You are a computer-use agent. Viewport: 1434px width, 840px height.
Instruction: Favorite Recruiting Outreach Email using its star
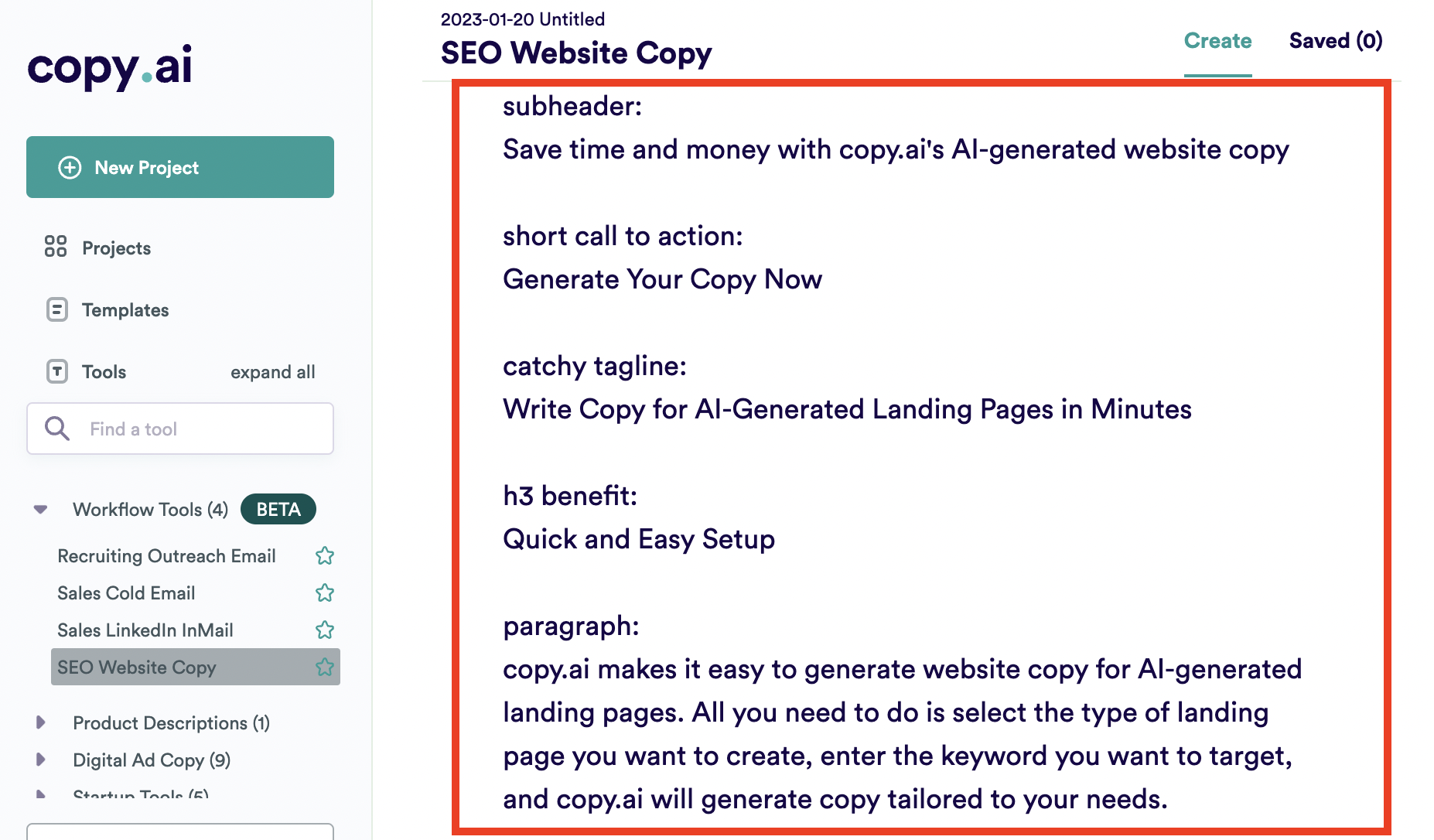tap(325, 555)
